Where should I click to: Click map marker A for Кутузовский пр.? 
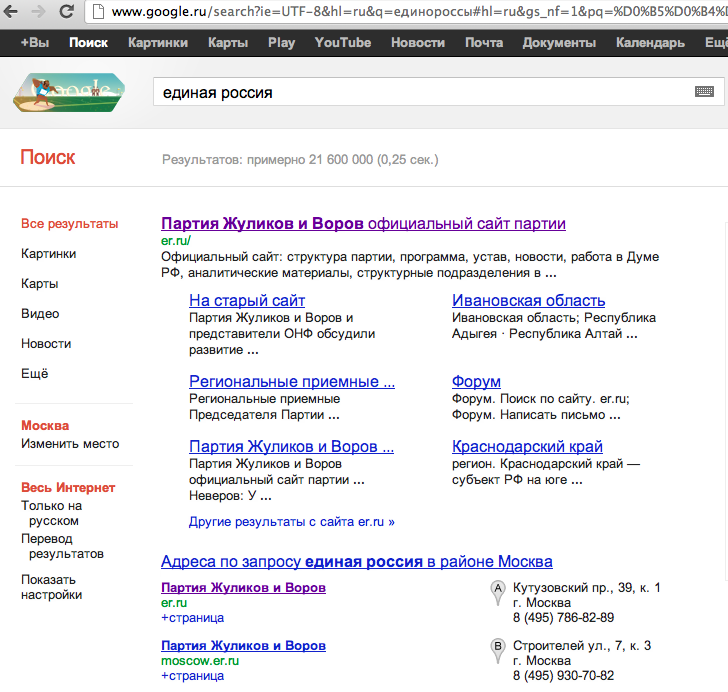coord(498,593)
